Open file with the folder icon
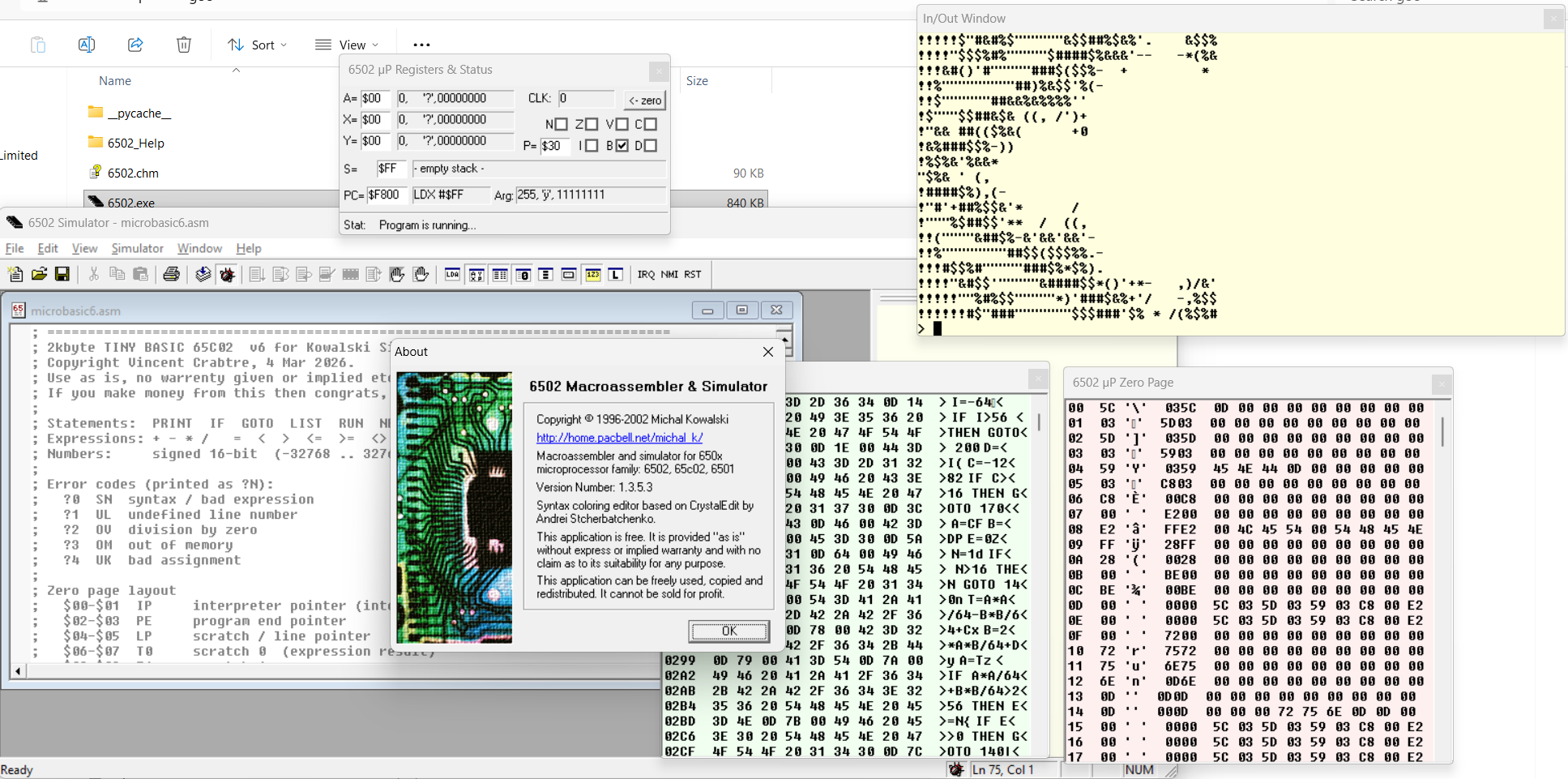Image resolution: width=1568 pixels, height=779 pixels. (x=39, y=275)
